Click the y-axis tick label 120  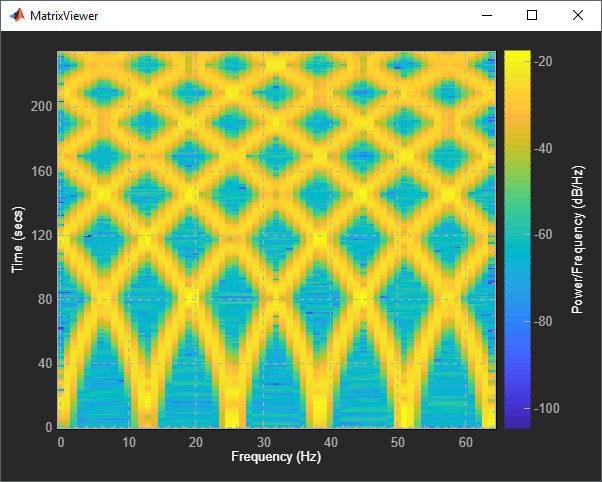pyautogui.click(x=41, y=235)
